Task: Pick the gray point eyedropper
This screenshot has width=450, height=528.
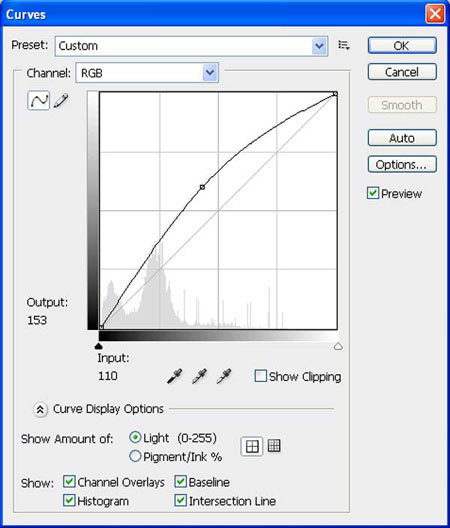Action: (x=199, y=376)
